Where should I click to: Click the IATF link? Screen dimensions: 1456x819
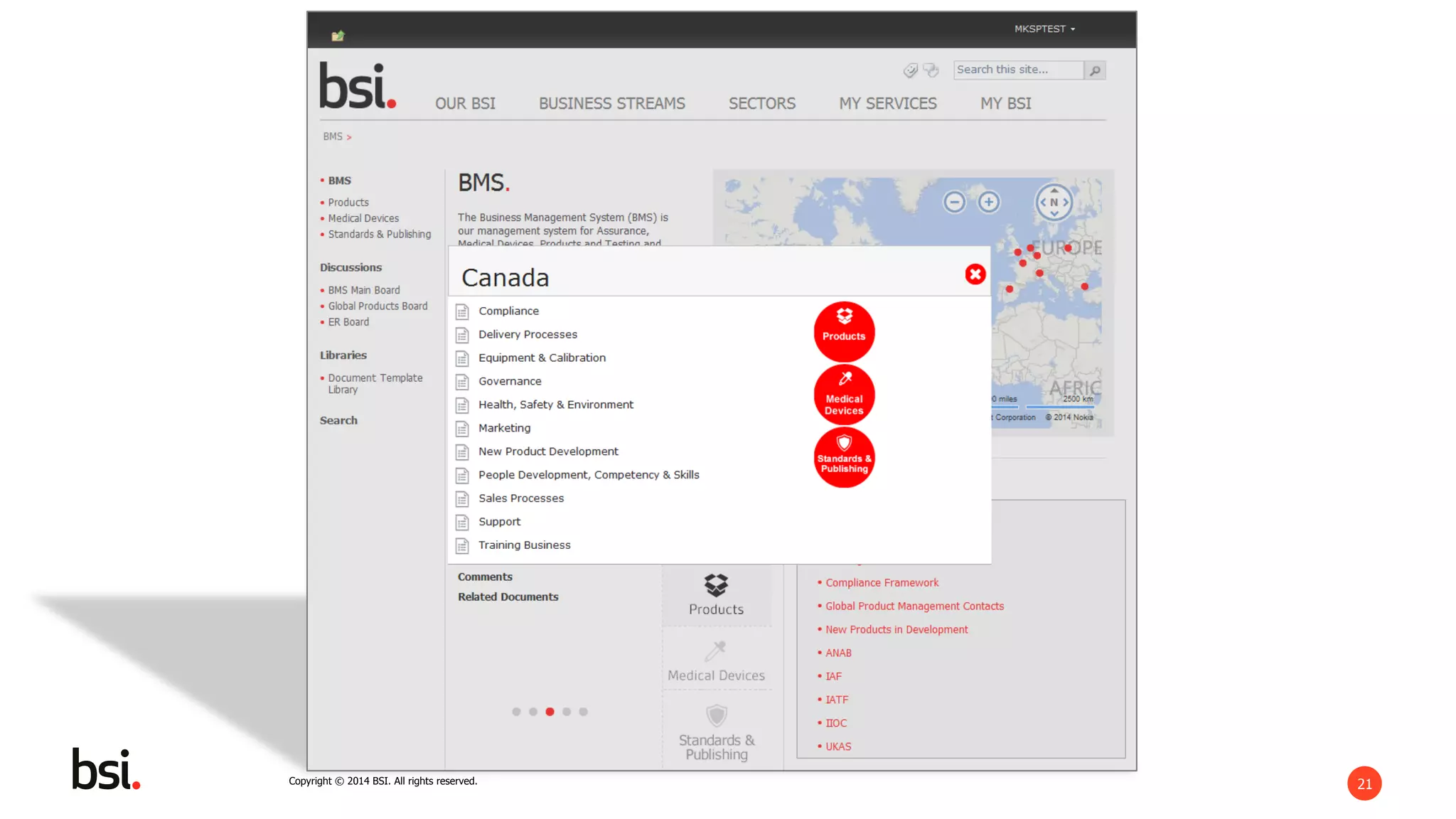(837, 700)
